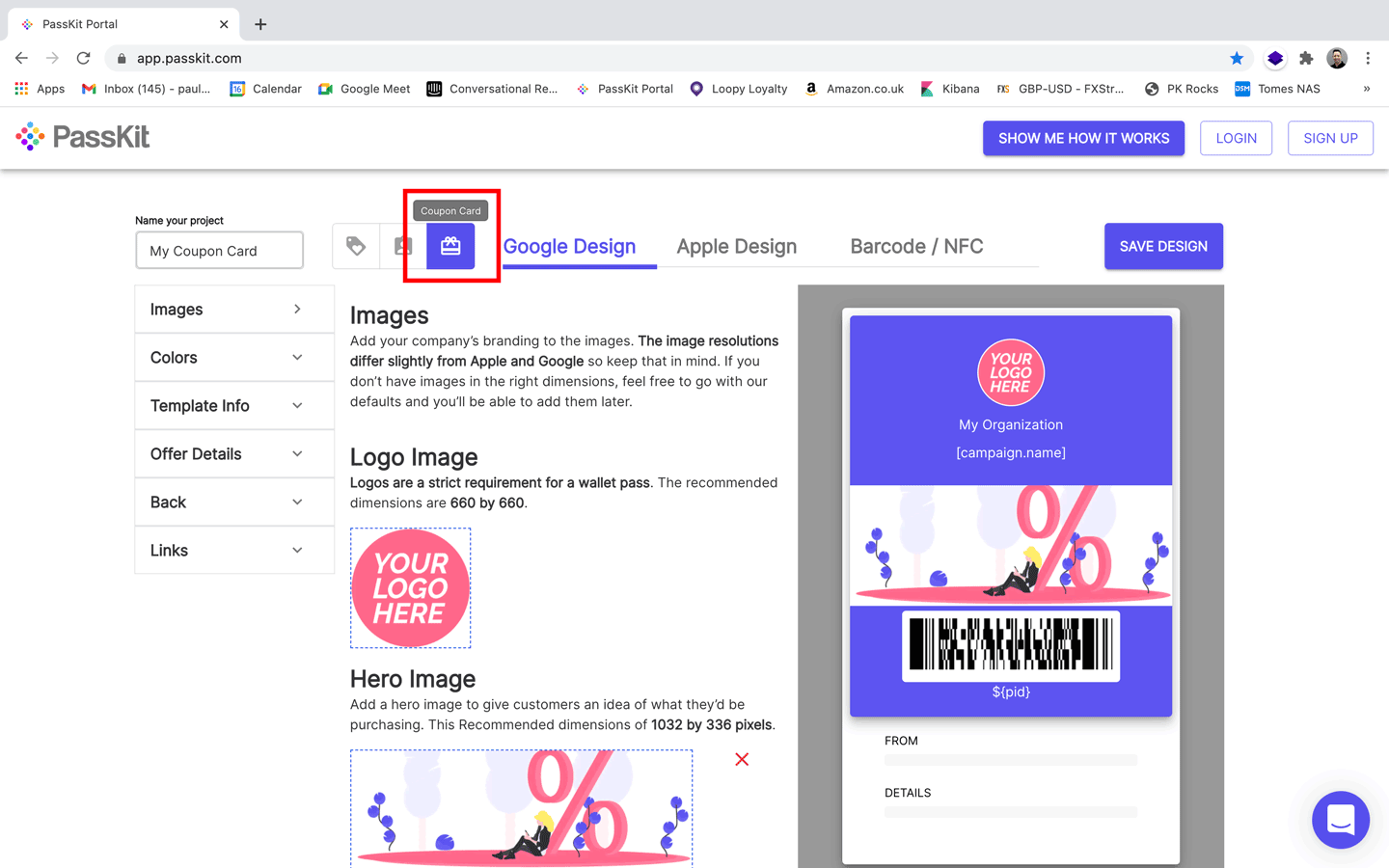Click the project name input field

coord(220,251)
